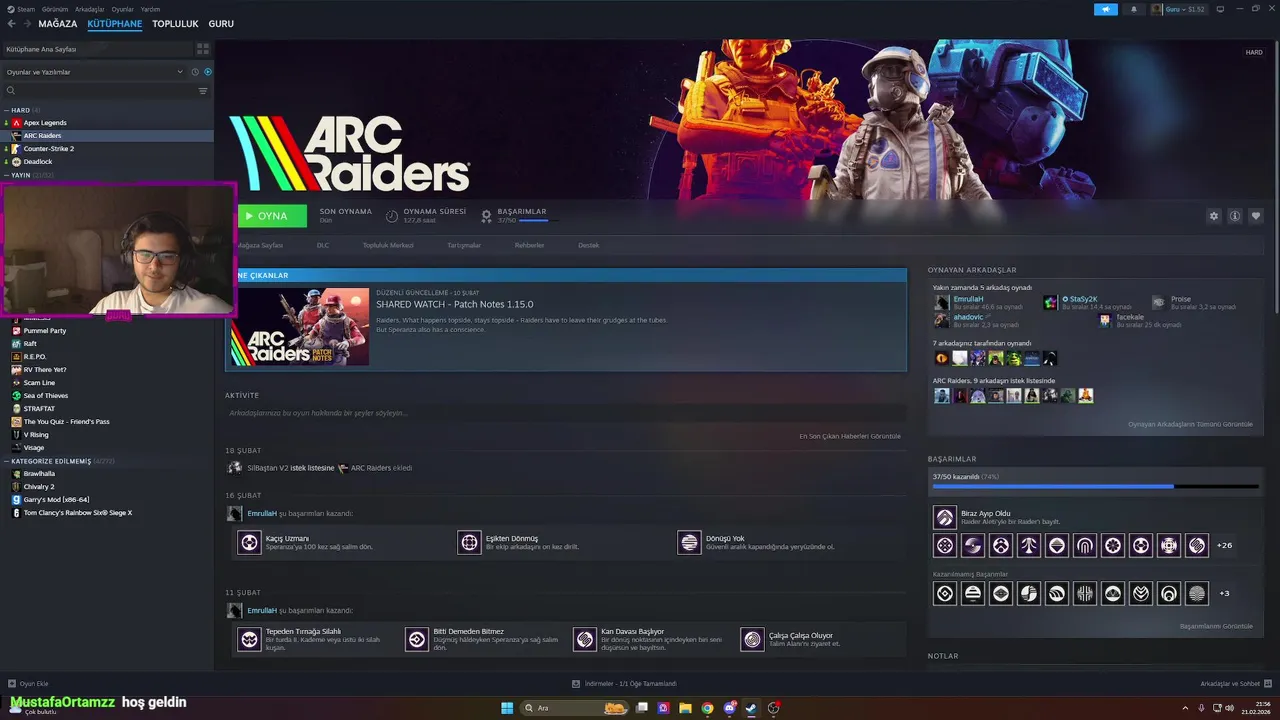
Task: Expand the +3 unearned achievements
Action: point(1224,594)
